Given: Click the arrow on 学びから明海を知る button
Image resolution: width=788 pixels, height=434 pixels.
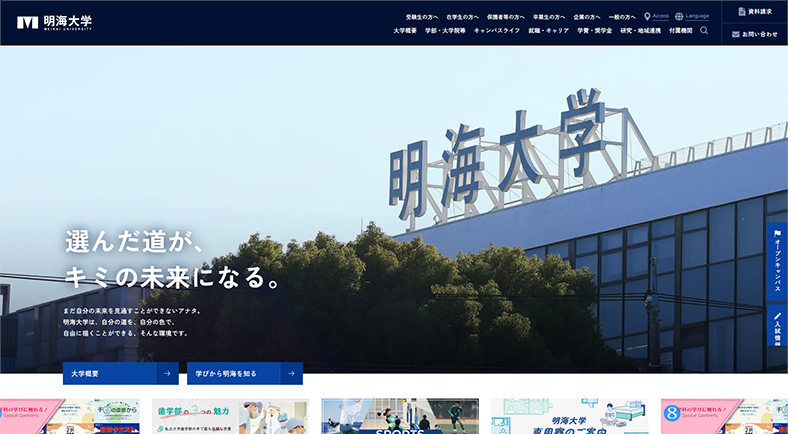Looking at the screenshot, I should pos(291,374).
